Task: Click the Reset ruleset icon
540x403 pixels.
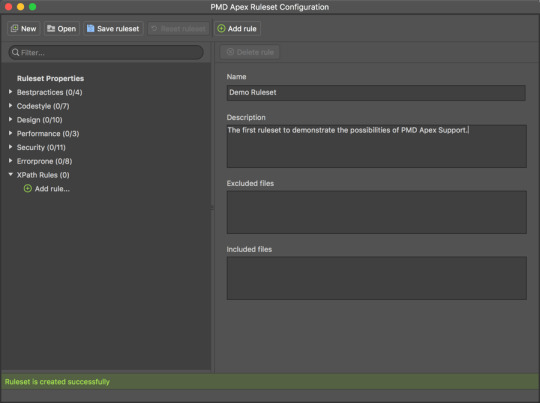Action: (154, 29)
